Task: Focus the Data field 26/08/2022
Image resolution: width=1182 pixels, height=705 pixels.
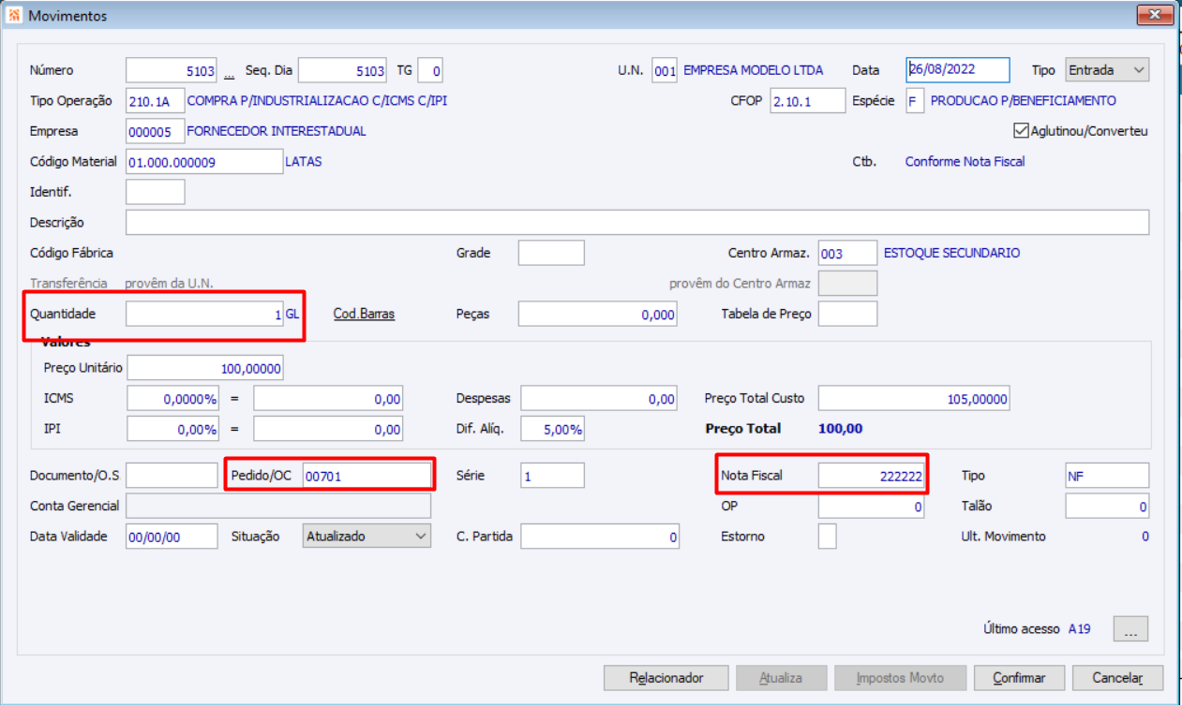Action: coord(957,70)
